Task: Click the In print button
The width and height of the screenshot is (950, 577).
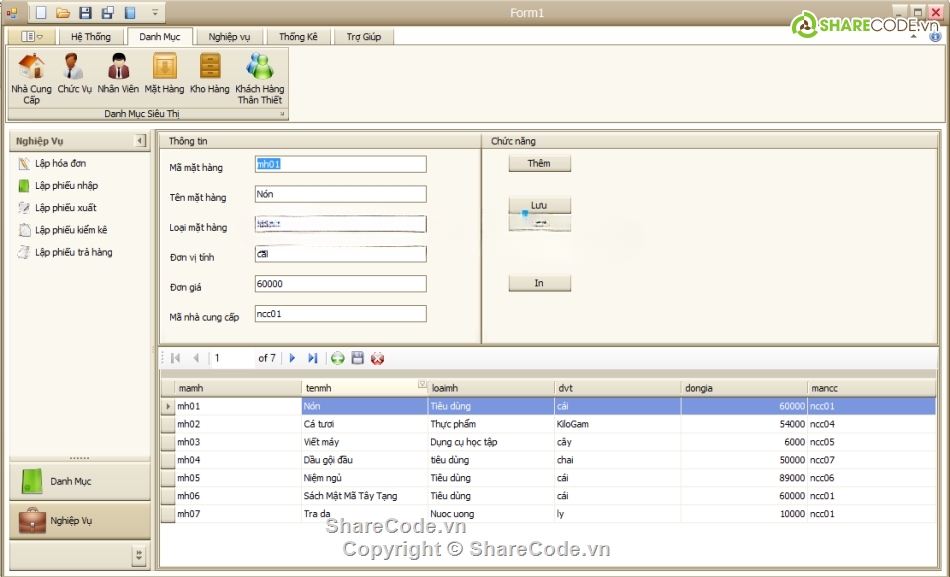Action: click(539, 283)
